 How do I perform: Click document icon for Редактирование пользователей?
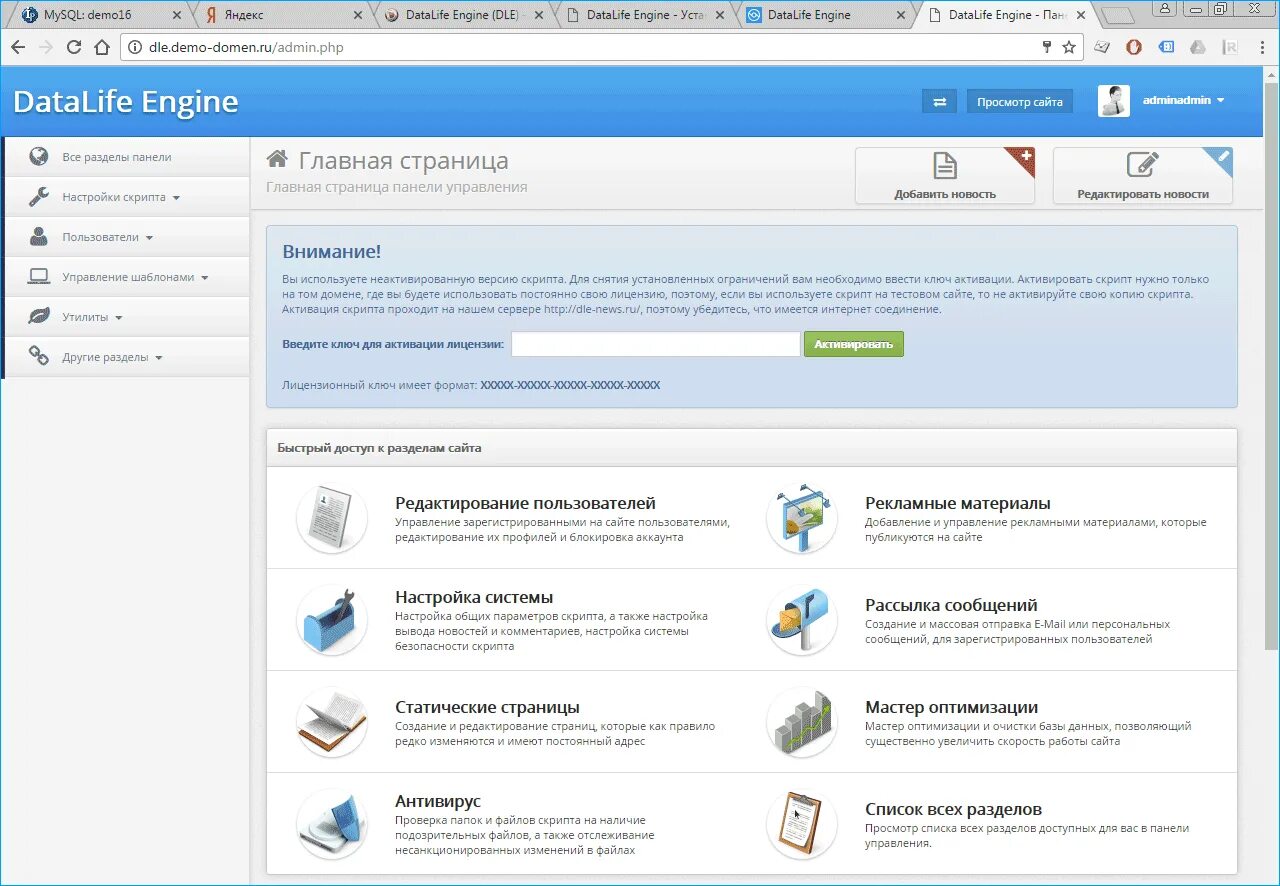point(332,518)
